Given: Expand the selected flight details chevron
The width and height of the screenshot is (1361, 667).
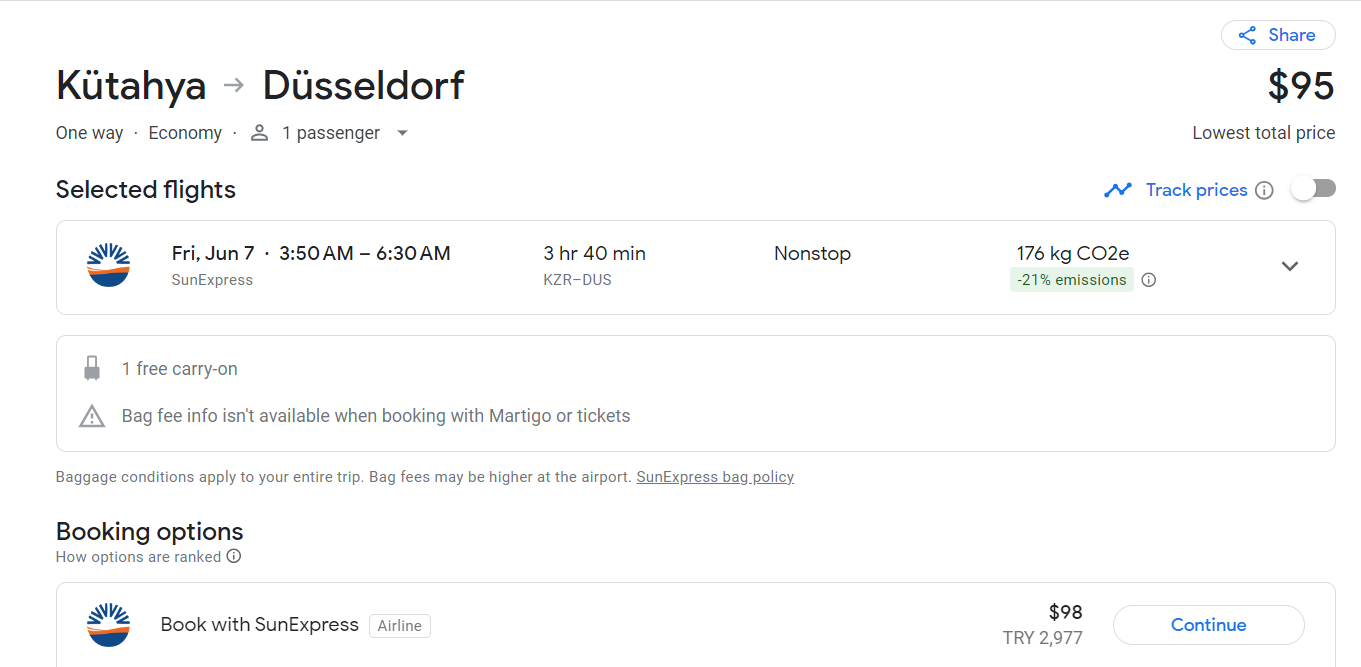Looking at the screenshot, I should (x=1290, y=266).
